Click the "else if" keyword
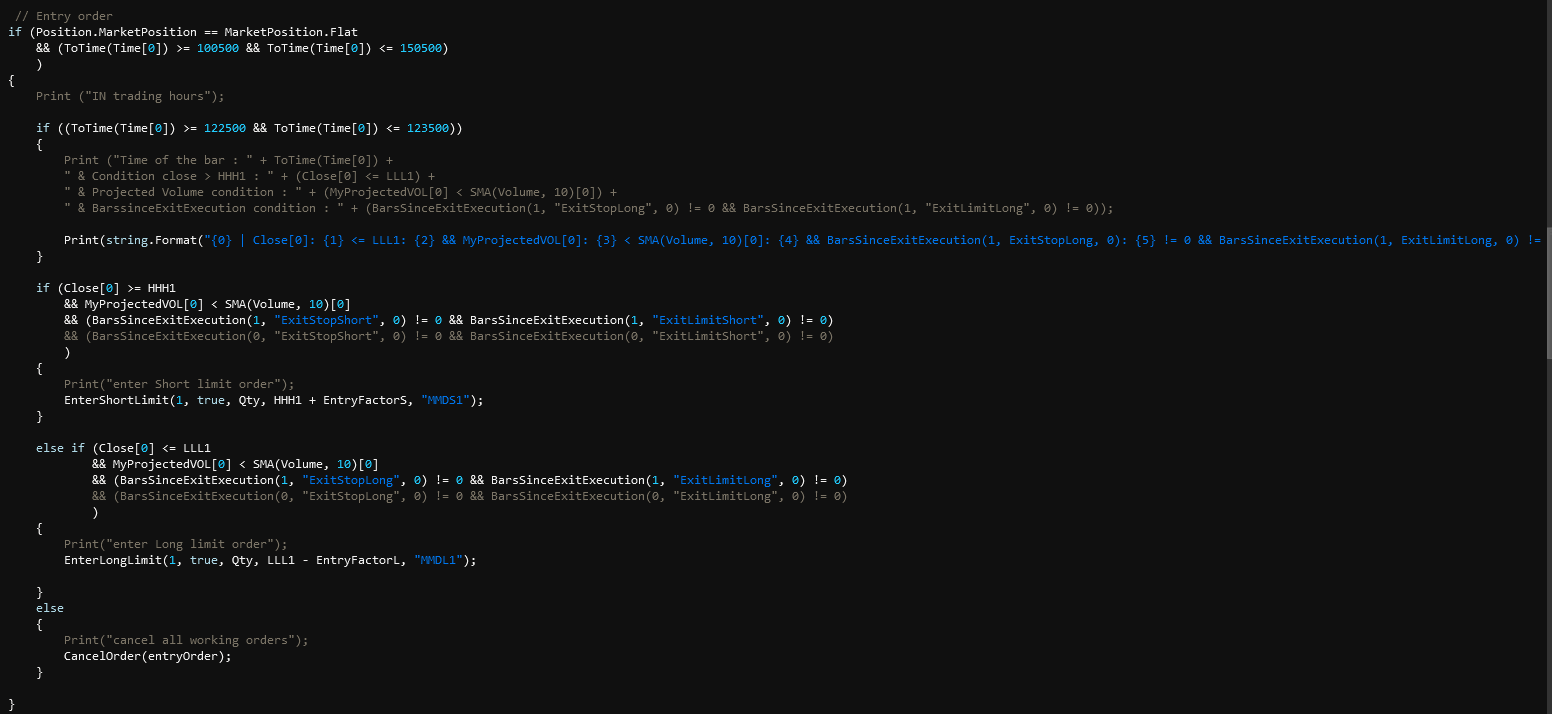The image size is (1552, 714). [60, 448]
